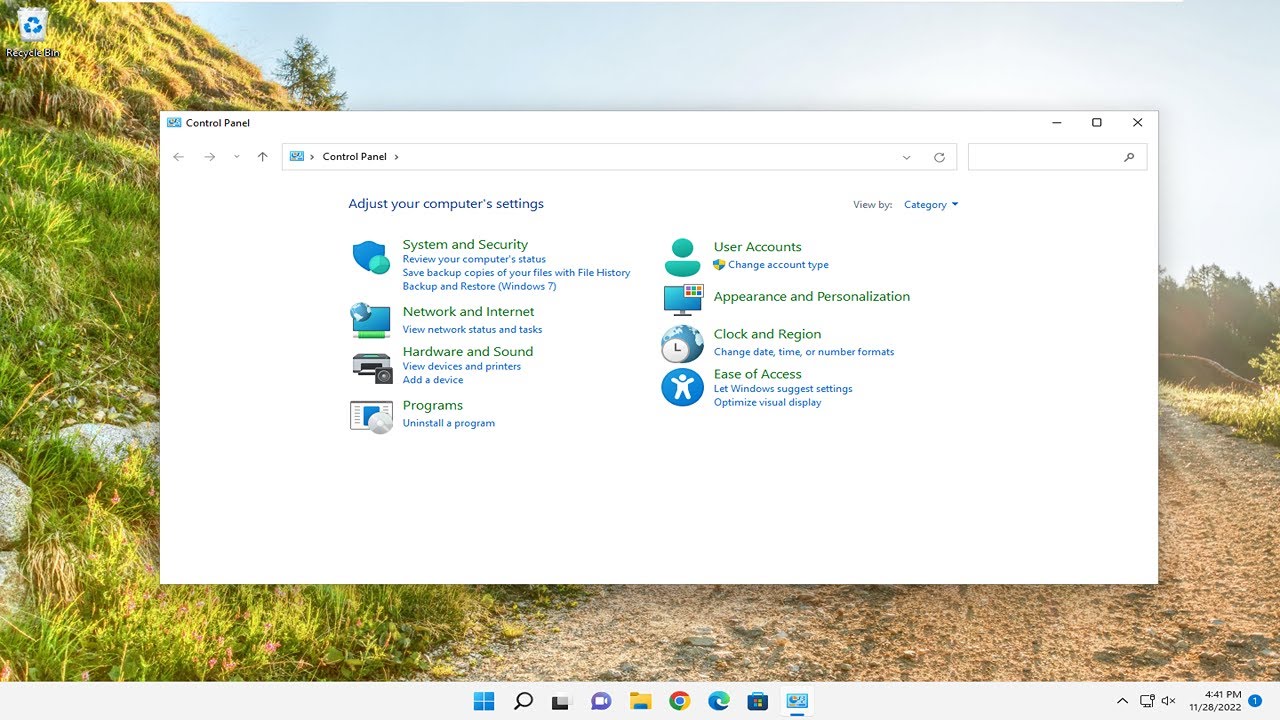Expand the address bar history dropdown
The width and height of the screenshot is (1280, 720).
click(x=907, y=157)
